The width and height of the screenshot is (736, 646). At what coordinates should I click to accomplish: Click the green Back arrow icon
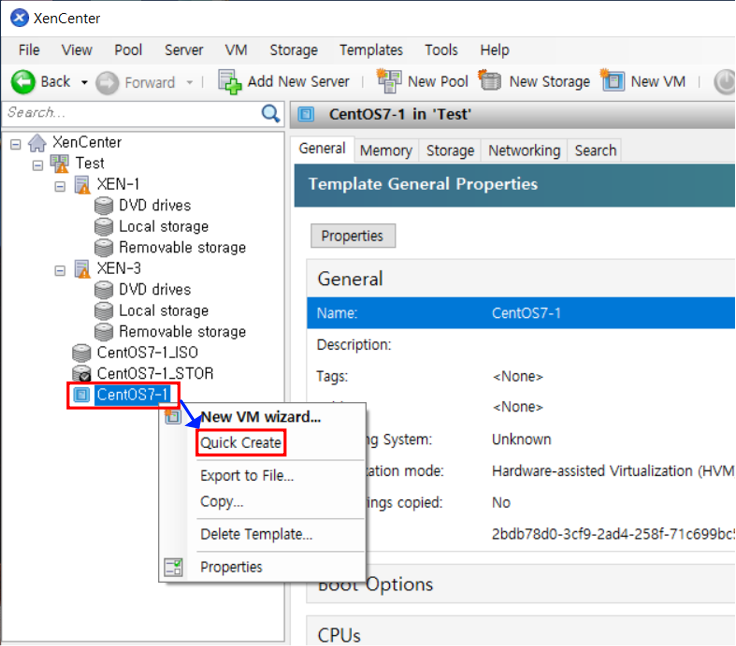coord(23,82)
